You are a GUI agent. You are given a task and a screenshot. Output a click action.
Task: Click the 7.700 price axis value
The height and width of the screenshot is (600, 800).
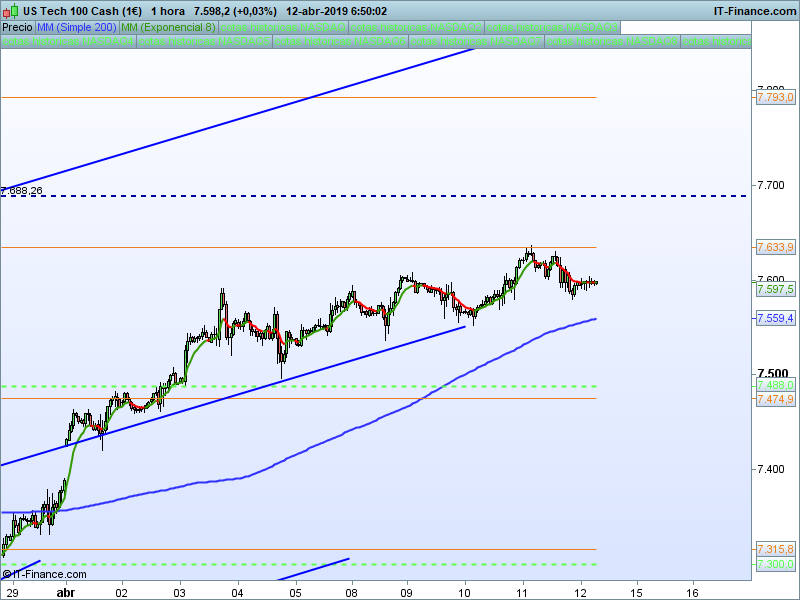point(770,185)
